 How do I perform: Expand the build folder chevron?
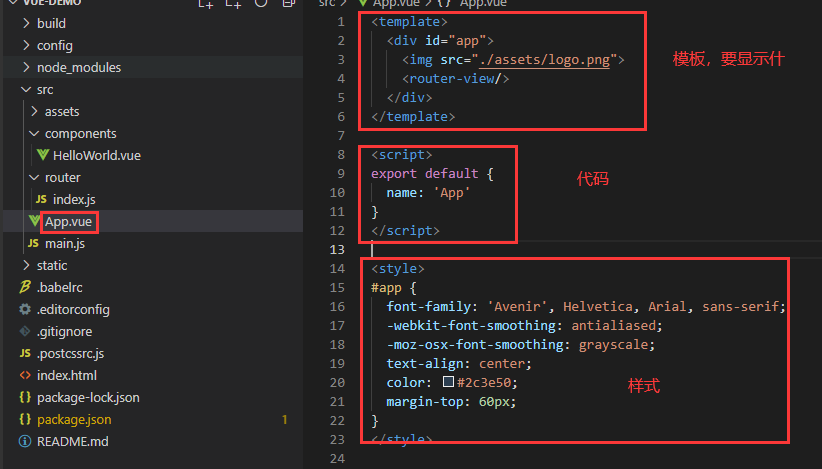click(x=26, y=23)
